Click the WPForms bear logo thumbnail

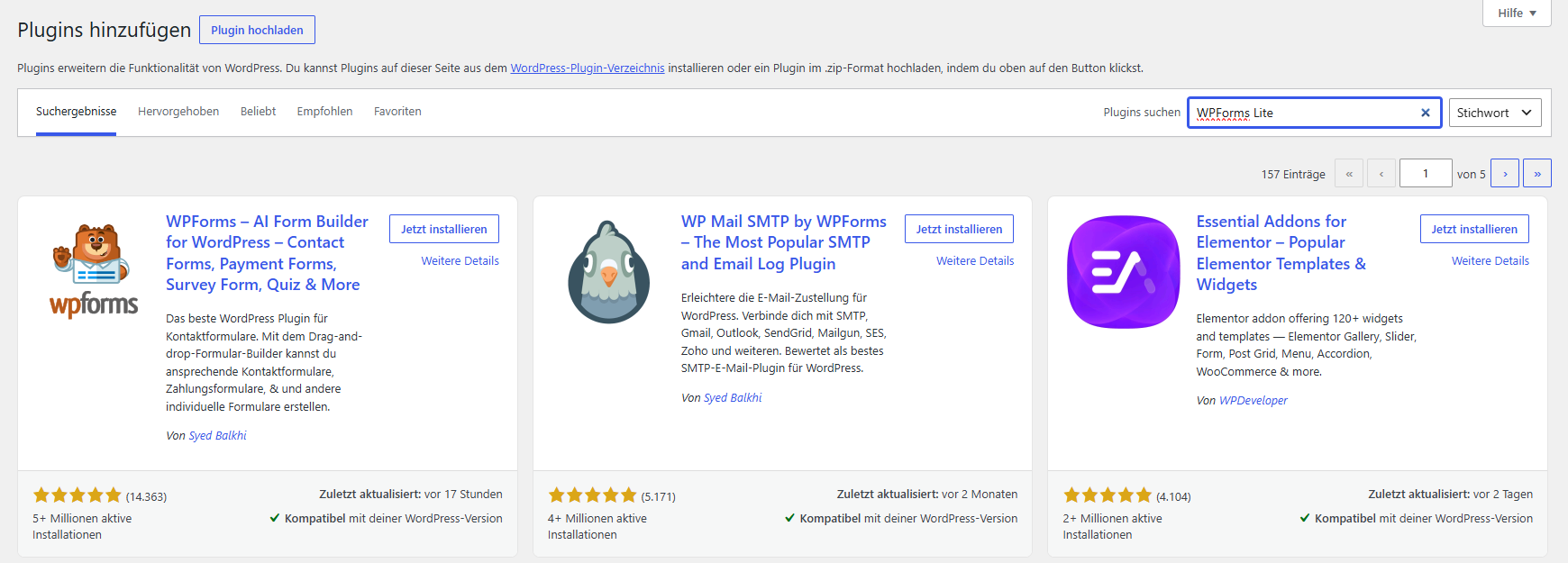95,271
